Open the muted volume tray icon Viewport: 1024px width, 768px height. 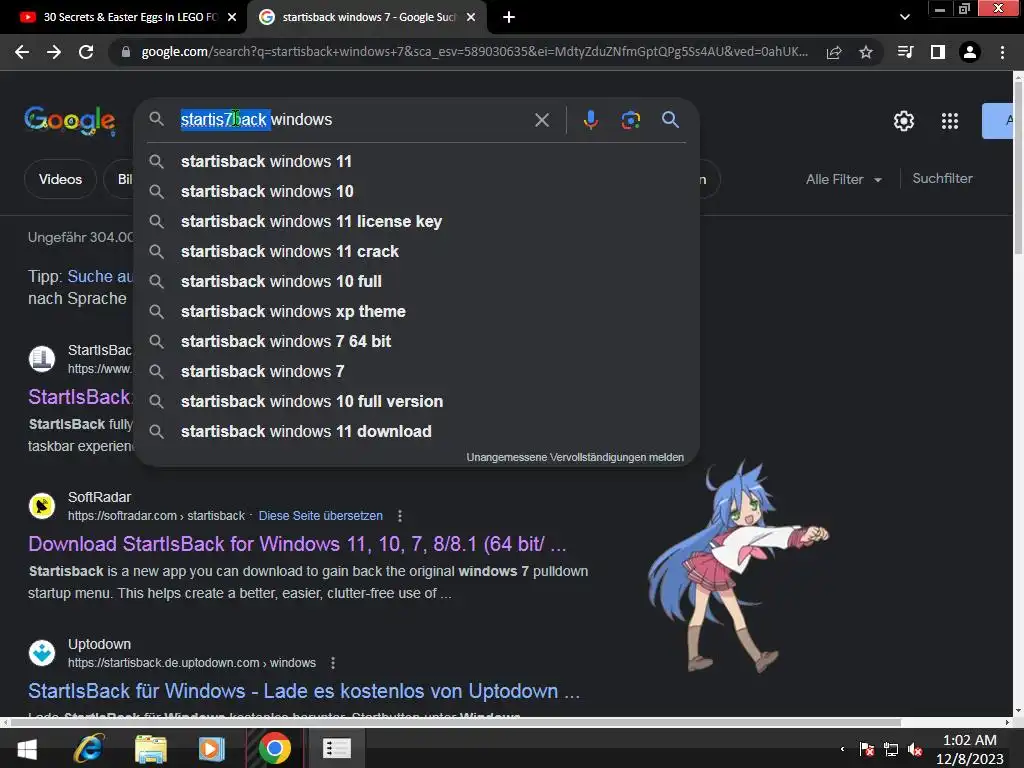tap(915, 749)
